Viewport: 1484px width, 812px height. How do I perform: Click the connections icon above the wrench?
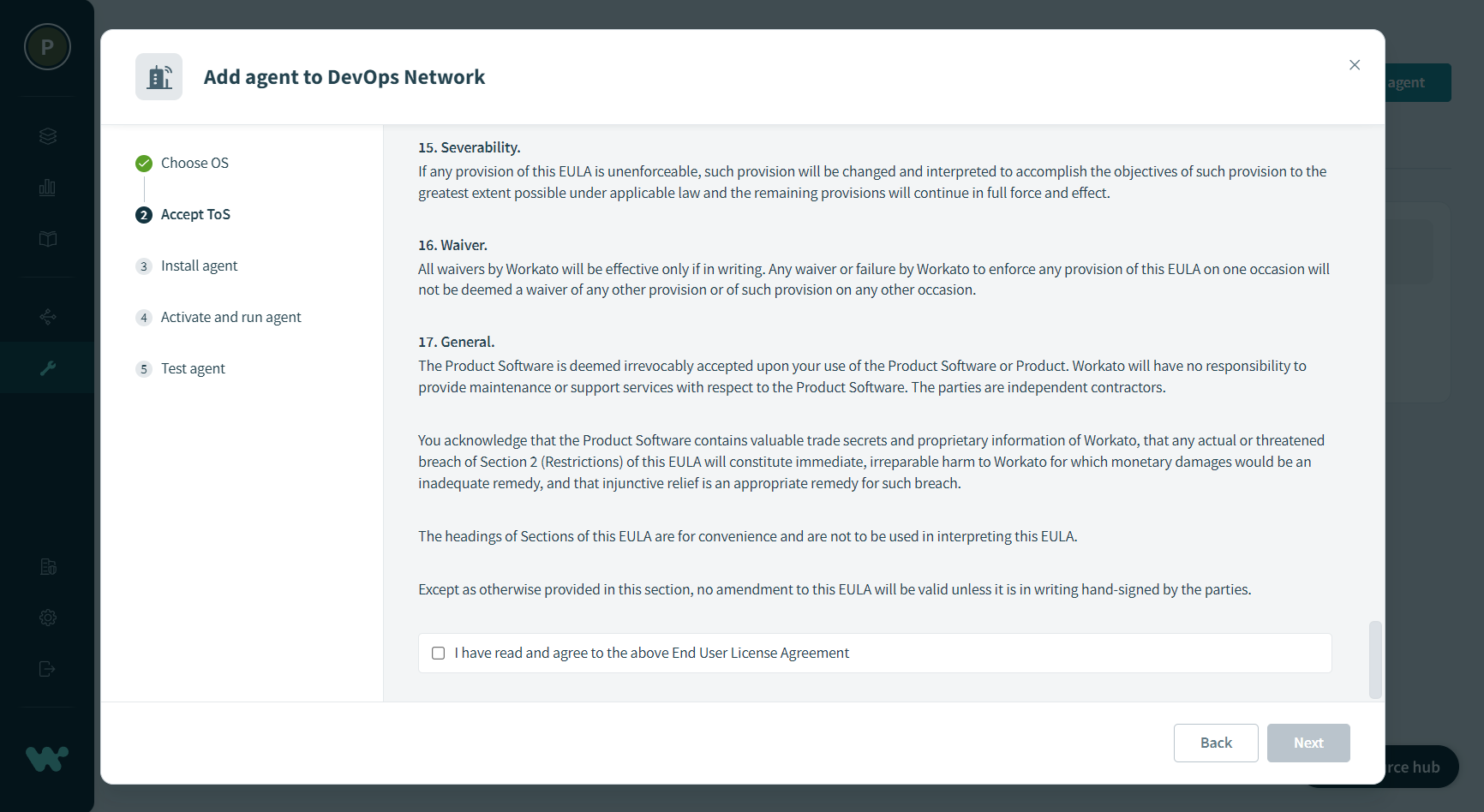[48, 317]
